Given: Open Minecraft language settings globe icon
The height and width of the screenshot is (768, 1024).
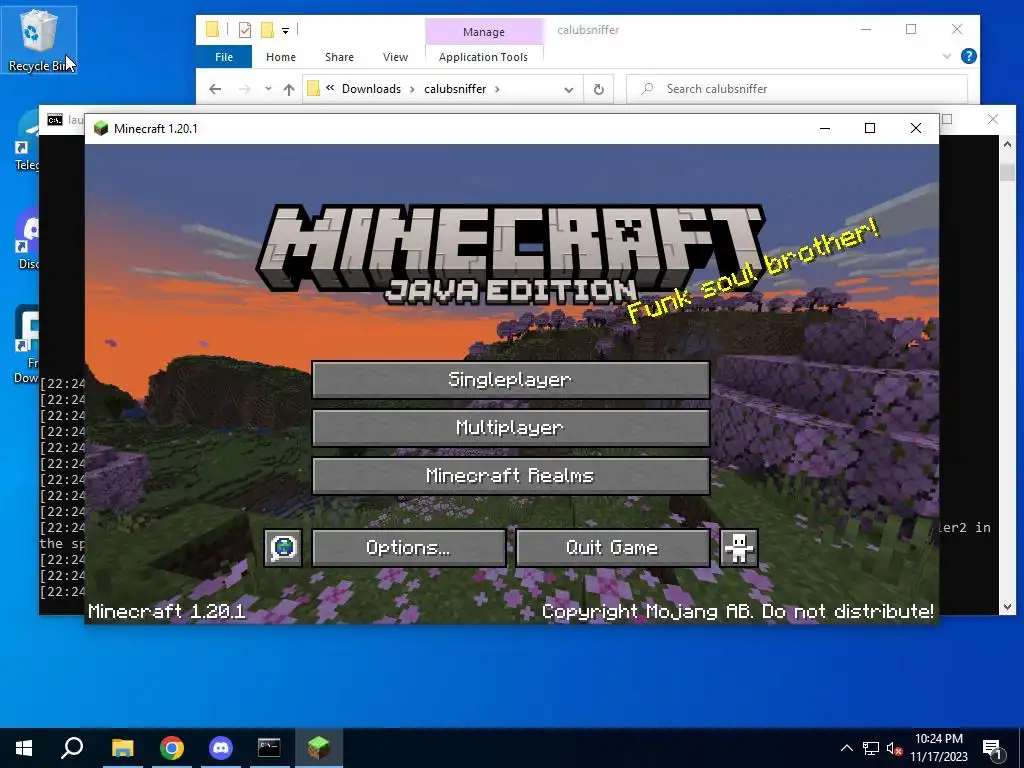Looking at the screenshot, I should point(283,548).
